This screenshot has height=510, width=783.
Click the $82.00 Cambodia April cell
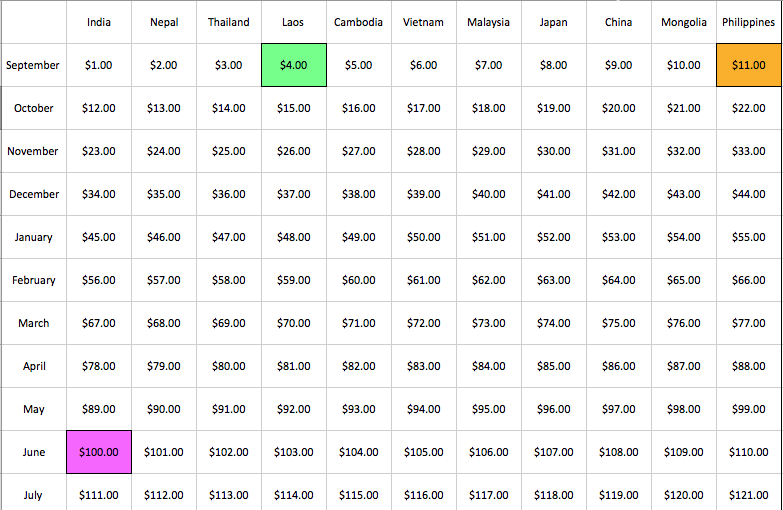pyautogui.click(x=358, y=366)
